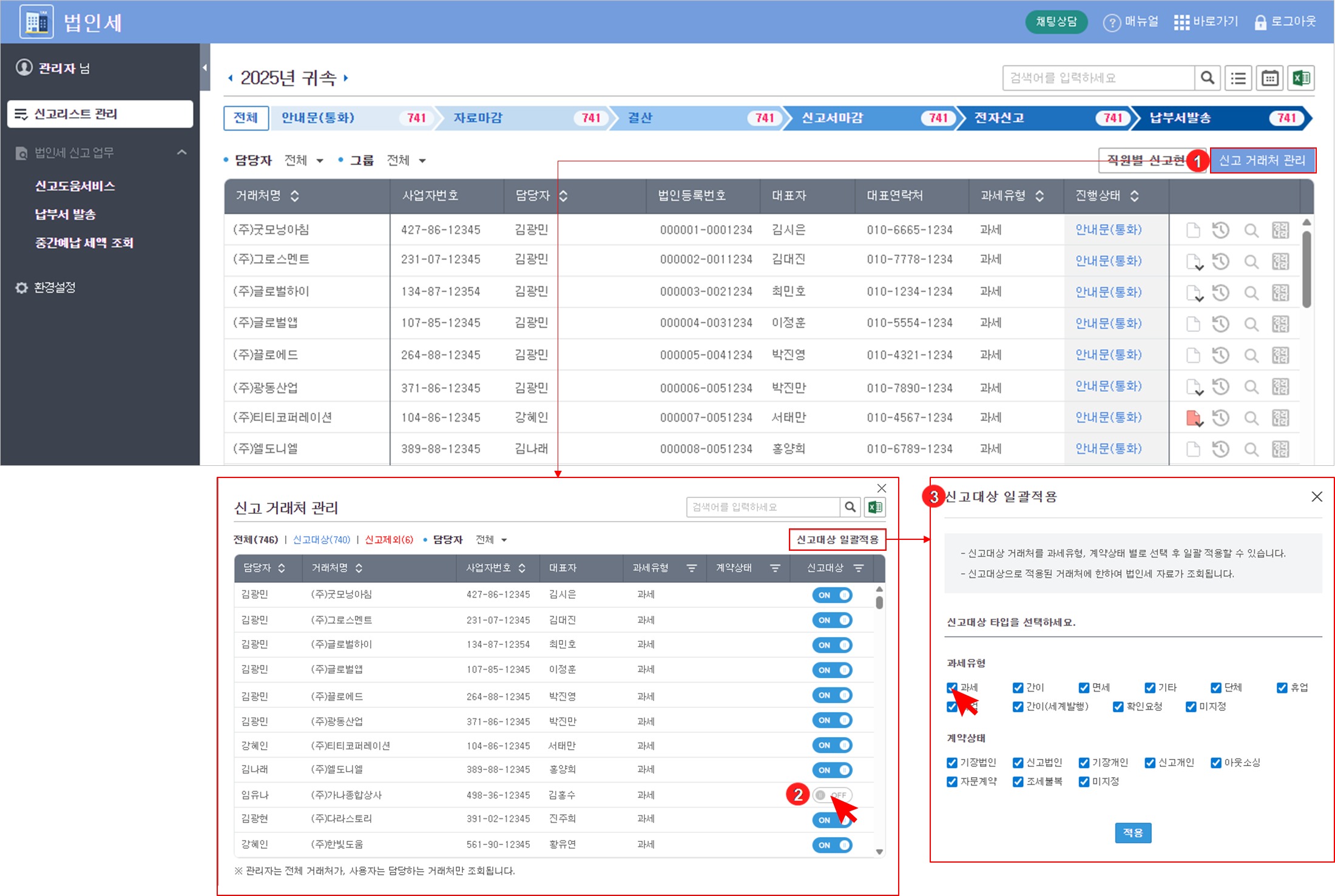Click red document icon in (주)티티코퍼레이션 row
1335x896 pixels.
pyautogui.click(x=1194, y=417)
